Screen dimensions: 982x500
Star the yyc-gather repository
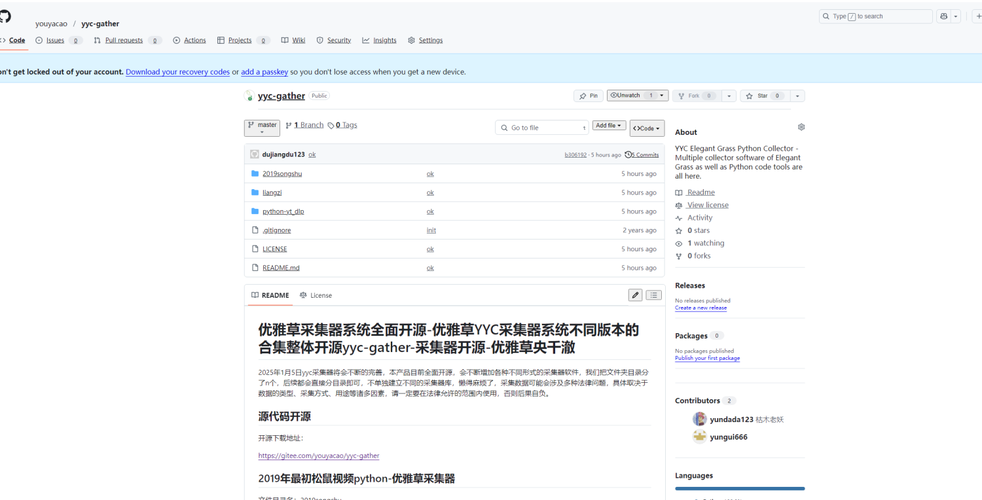[765, 96]
